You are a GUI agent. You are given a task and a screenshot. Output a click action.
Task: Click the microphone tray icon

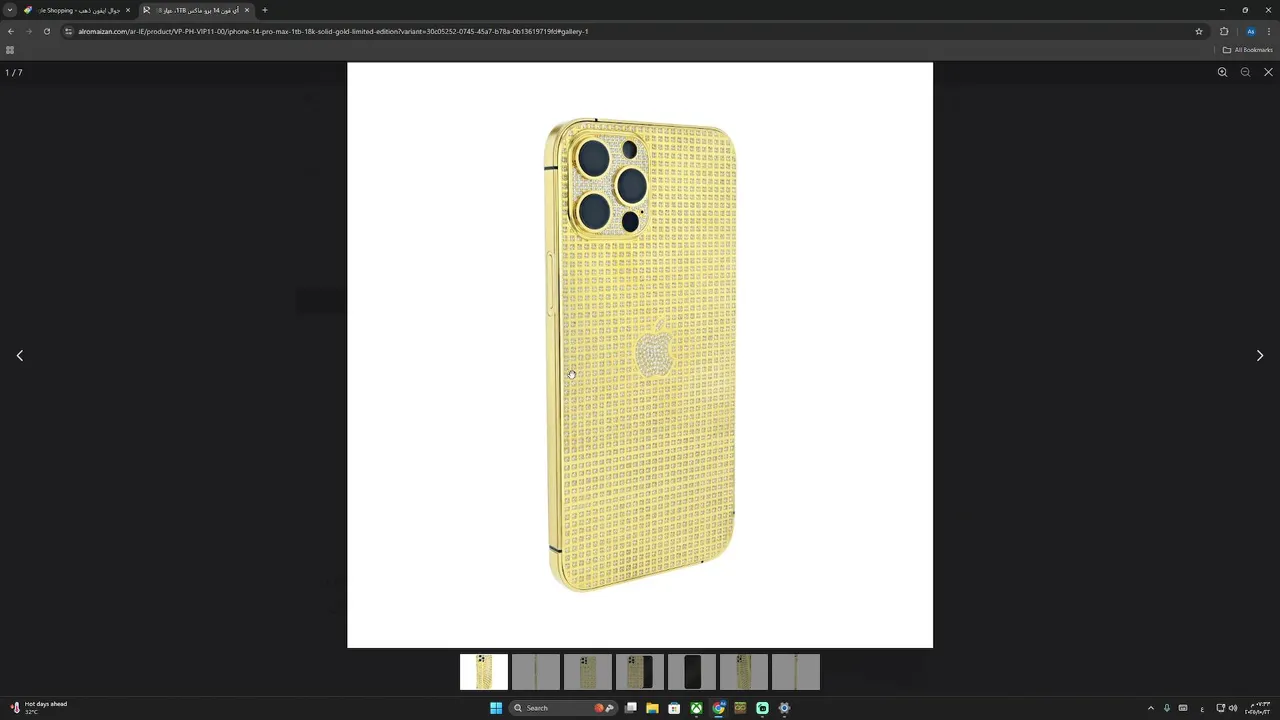1166,708
